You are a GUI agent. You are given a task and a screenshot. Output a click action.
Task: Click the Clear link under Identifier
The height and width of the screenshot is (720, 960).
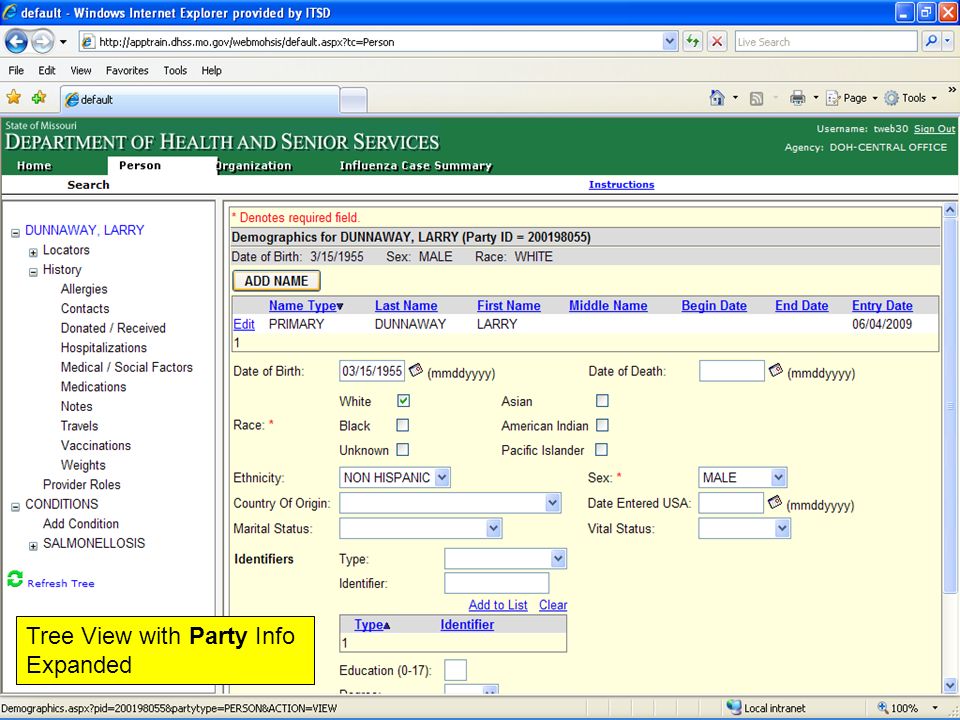click(x=553, y=605)
